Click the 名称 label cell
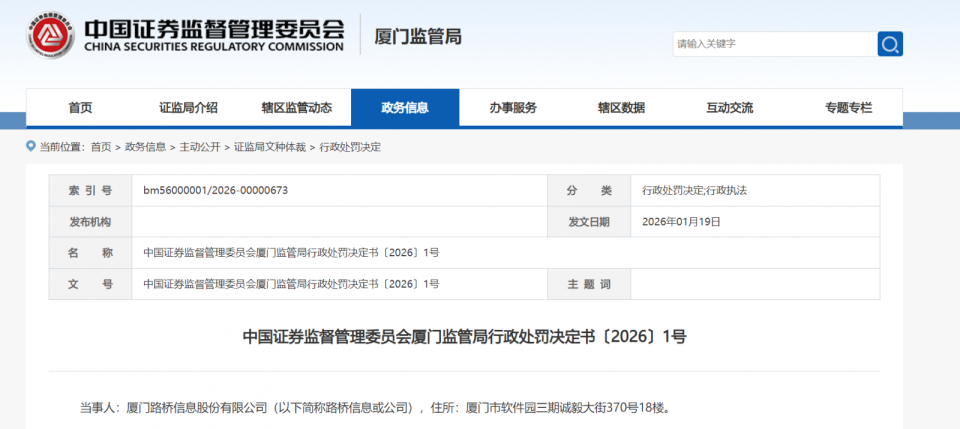 pos(90,253)
